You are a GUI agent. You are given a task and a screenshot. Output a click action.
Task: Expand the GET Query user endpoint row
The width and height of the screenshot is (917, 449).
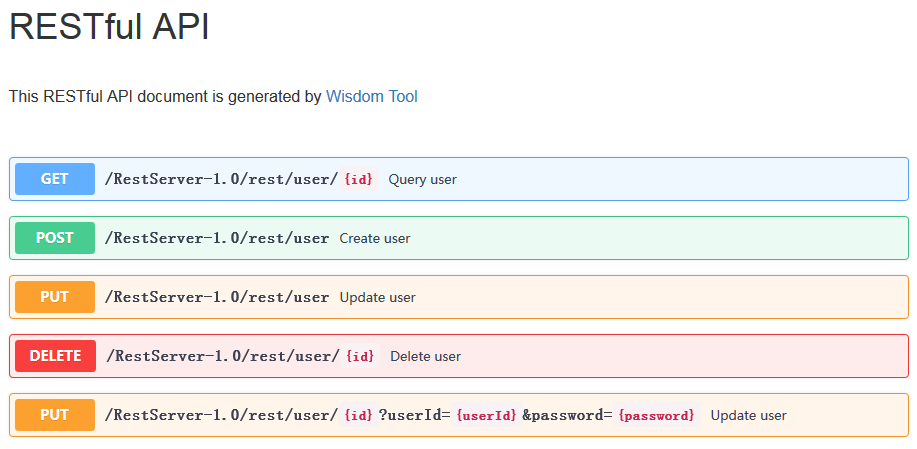click(459, 179)
